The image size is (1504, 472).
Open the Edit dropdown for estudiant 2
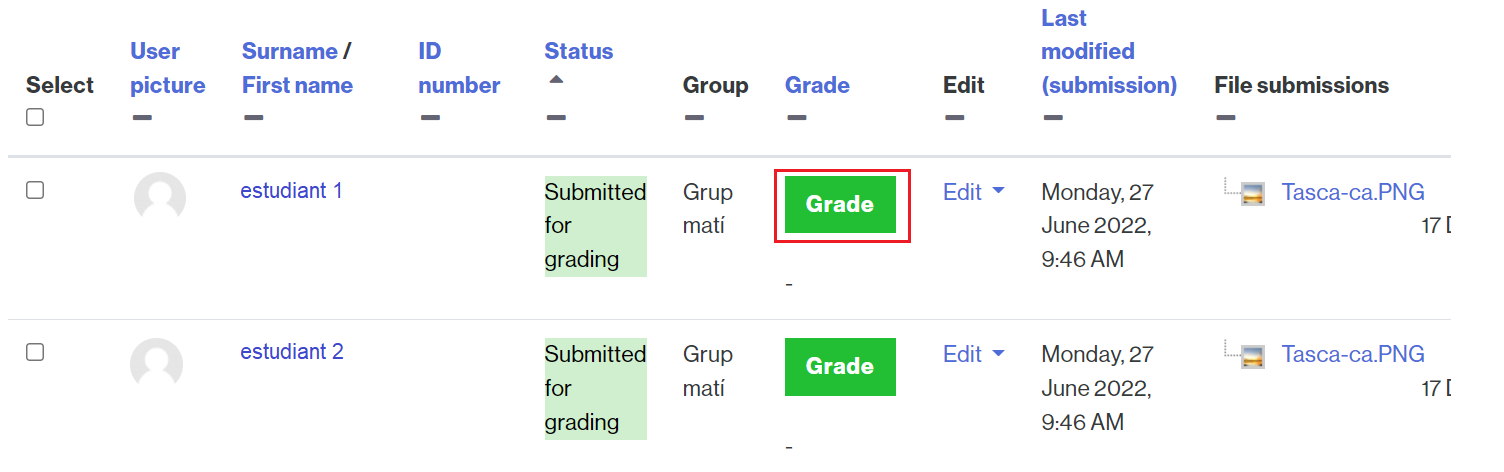(973, 354)
